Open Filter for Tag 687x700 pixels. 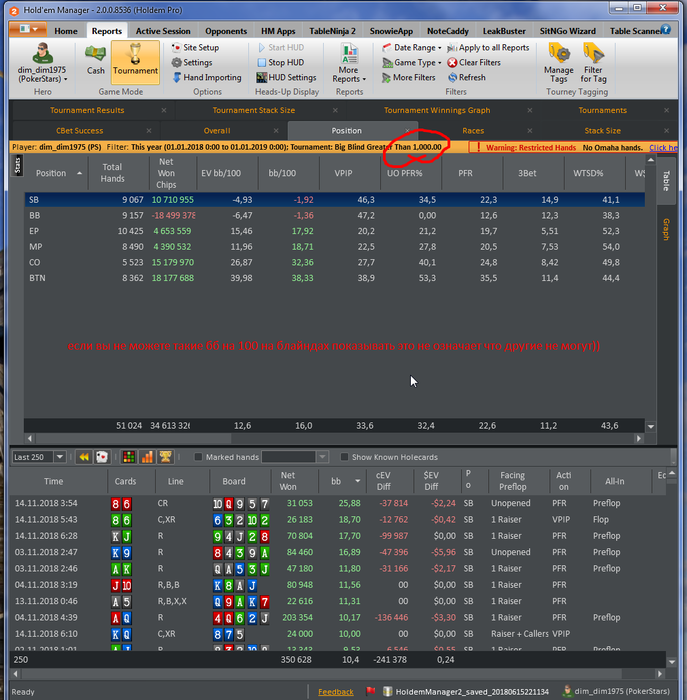[x=593, y=63]
